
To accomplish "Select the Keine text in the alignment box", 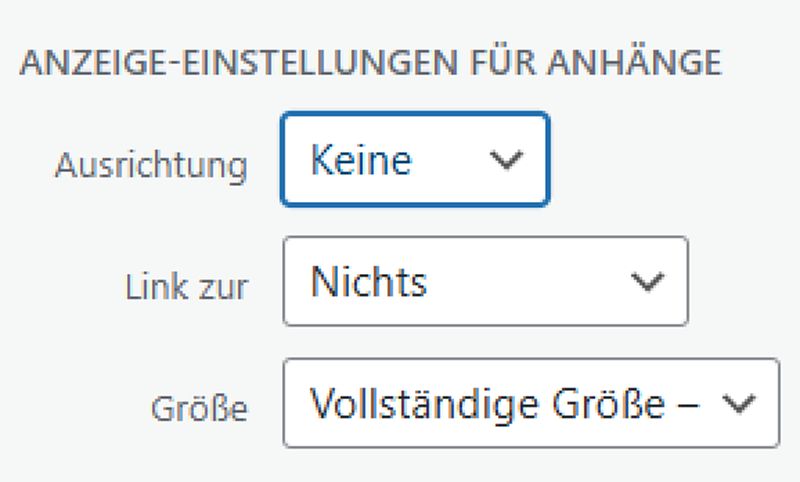I will 360,160.
